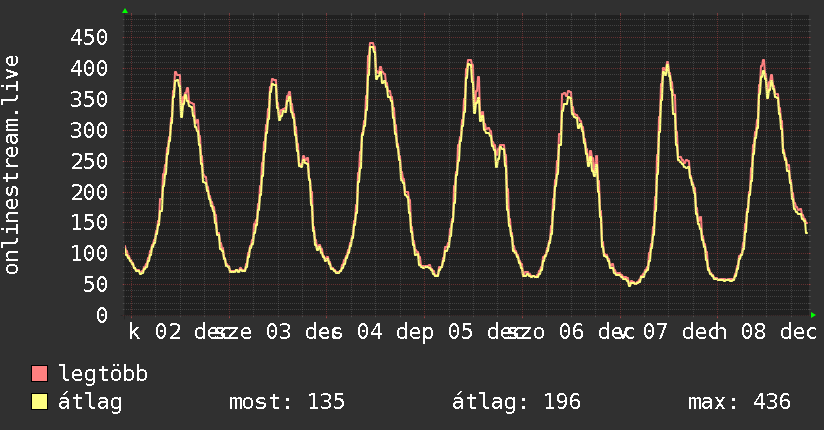Screen dimensions: 824x430
Task: Select the legtöbb legend label
Action: [103, 373]
